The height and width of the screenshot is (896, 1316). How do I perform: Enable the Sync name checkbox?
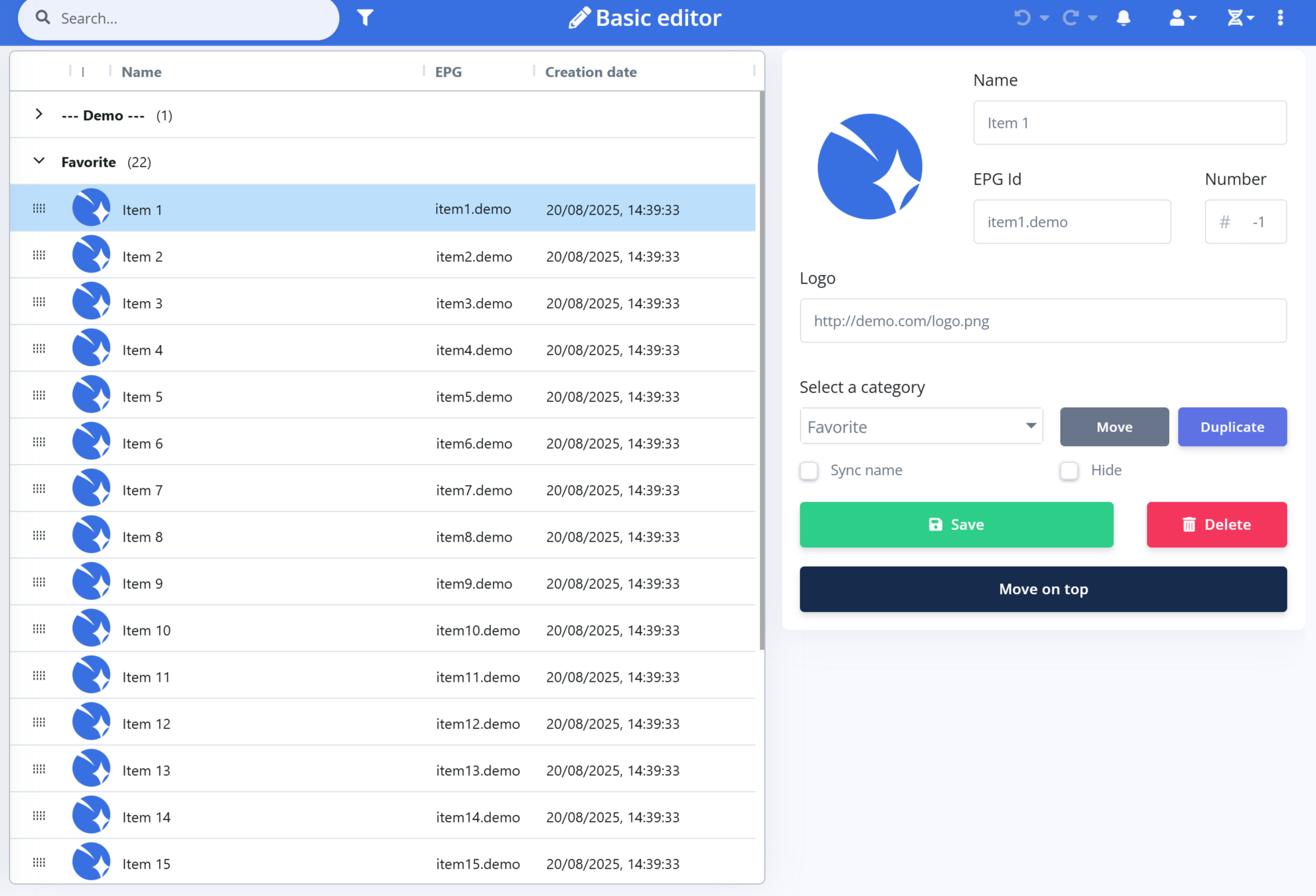tap(809, 471)
